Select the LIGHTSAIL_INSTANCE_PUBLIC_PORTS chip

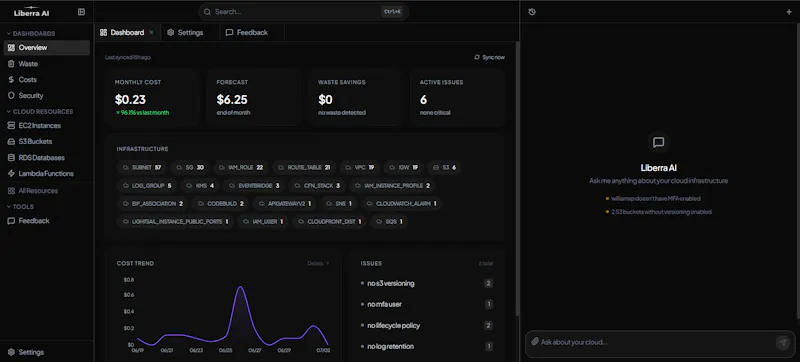click(176, 222)
